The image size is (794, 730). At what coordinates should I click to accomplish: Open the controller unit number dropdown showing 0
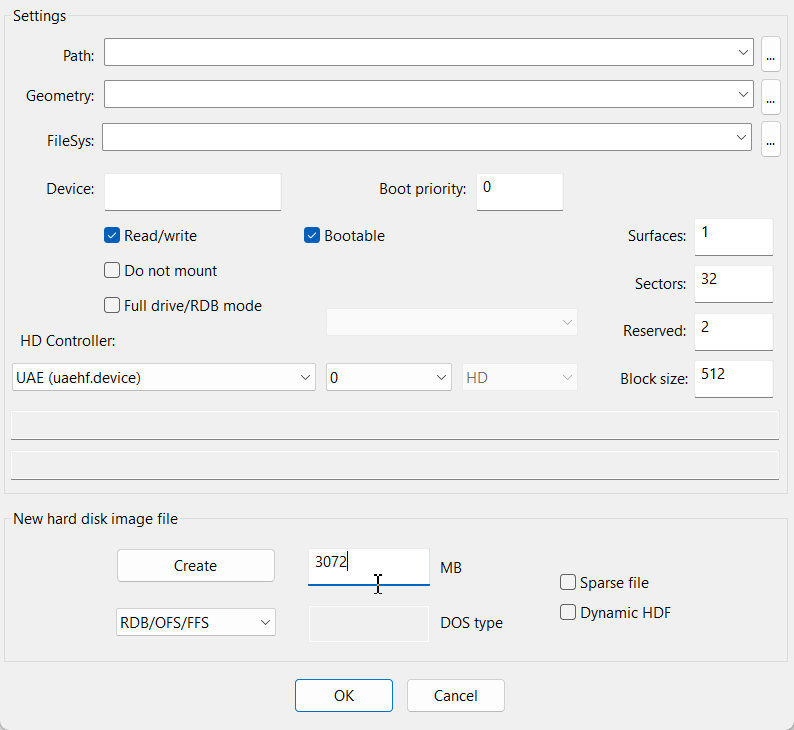388,377
